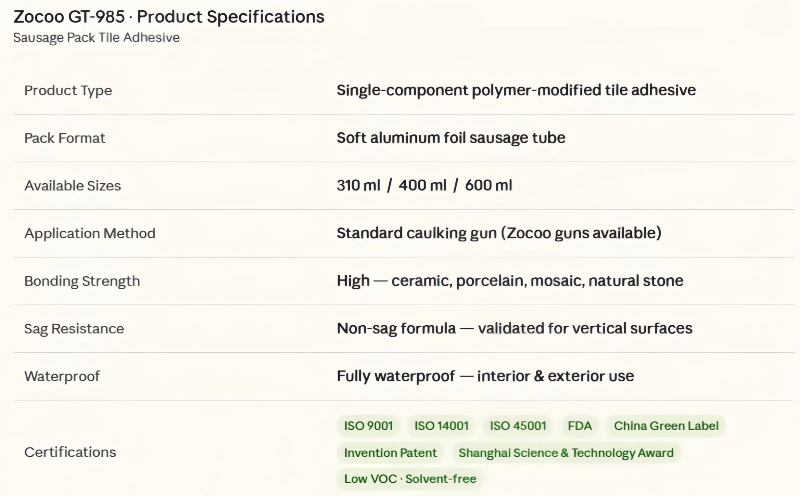The width and height of the screenshot is (800, 497).
Task: Click the Pack Format row label
Action: click(x=65, y=138)
